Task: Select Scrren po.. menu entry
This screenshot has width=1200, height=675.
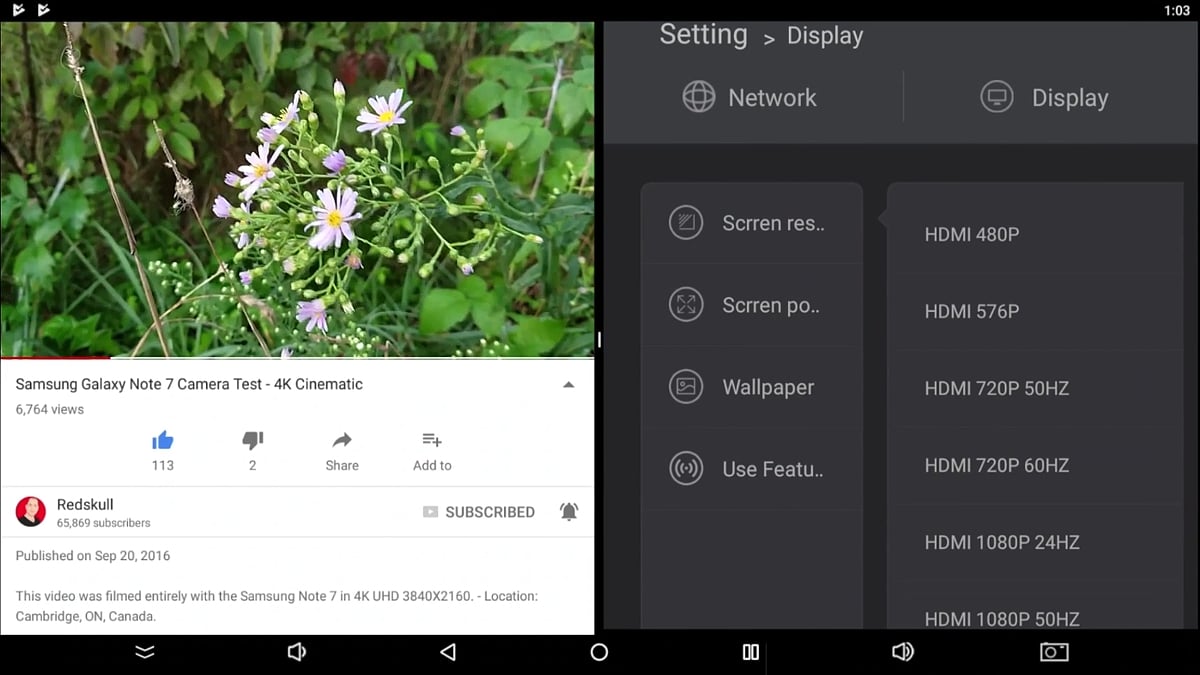Action: click(x=751, y=305)
